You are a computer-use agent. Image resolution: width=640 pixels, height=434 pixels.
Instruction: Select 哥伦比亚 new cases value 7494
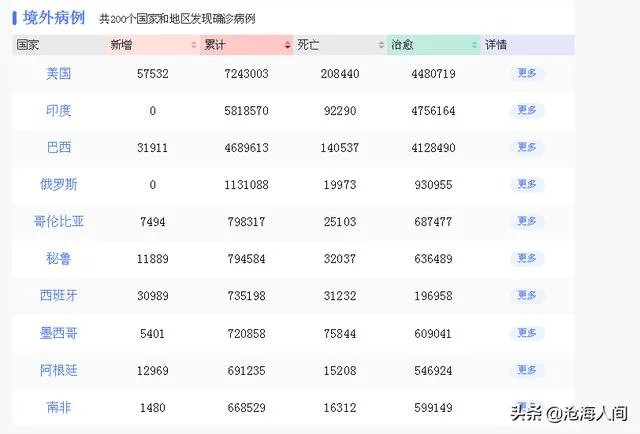(x=153, y=222)
